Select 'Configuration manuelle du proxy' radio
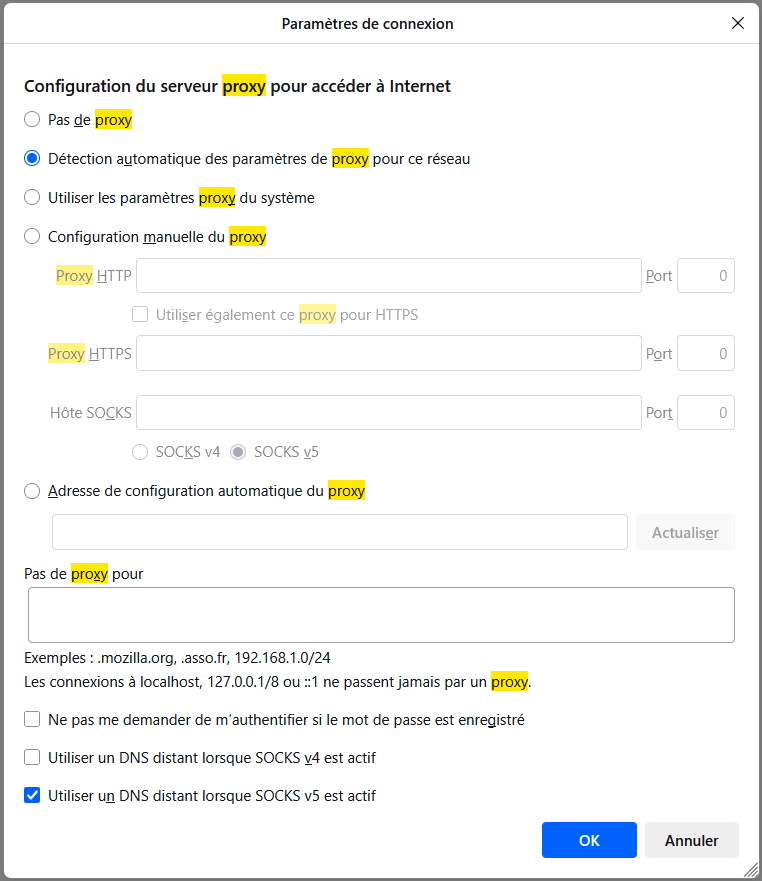The width and height of the screenshot is (762, 881). click(33, 237)
